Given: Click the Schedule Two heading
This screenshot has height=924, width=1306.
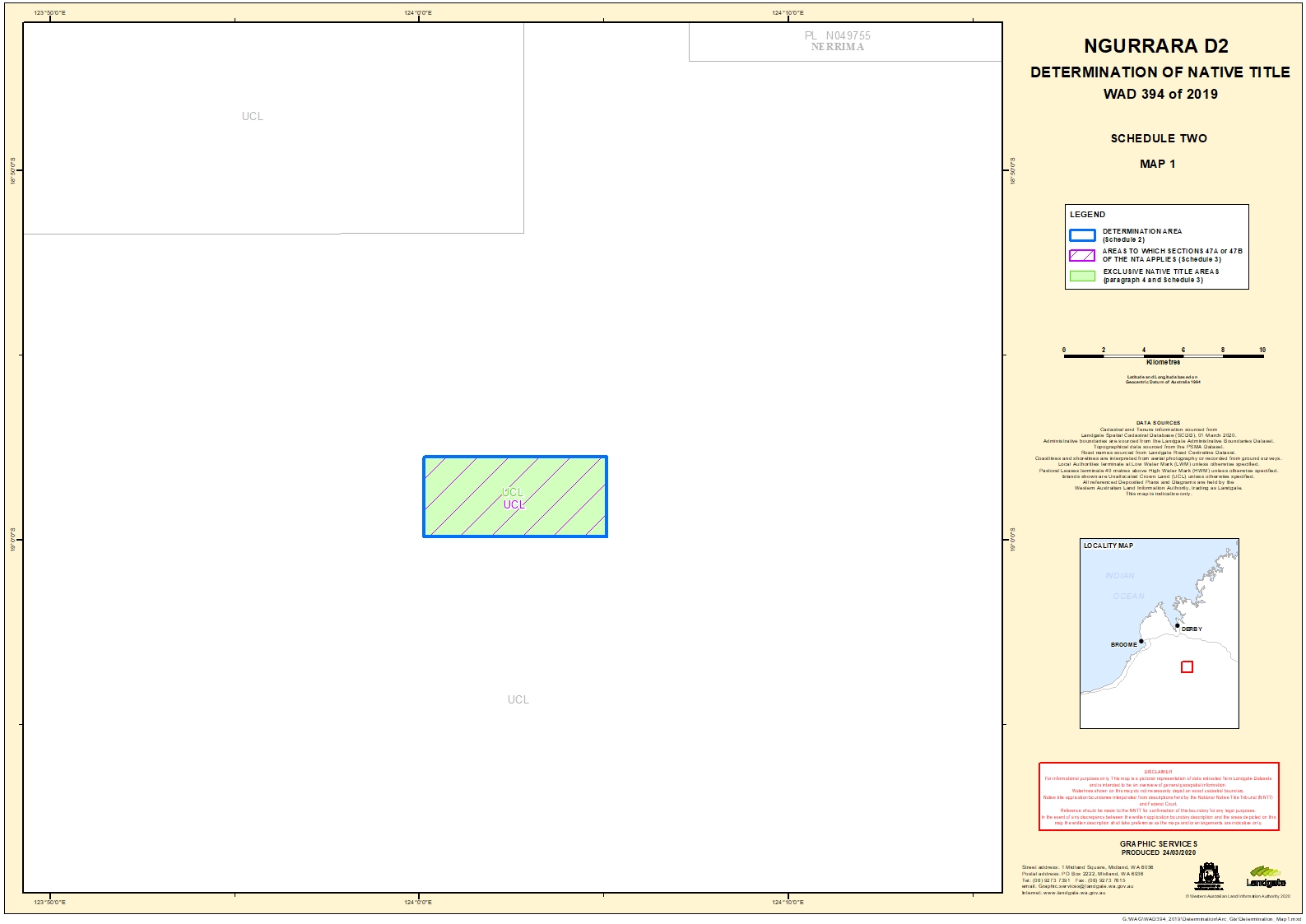Looking at the screenshot, I should coord(1159,138).
